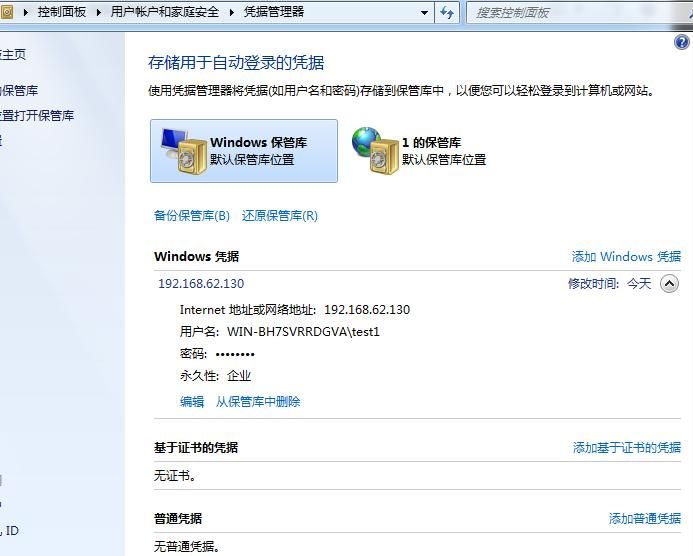Click the 还原保管库(R) link

coord(280,216)
